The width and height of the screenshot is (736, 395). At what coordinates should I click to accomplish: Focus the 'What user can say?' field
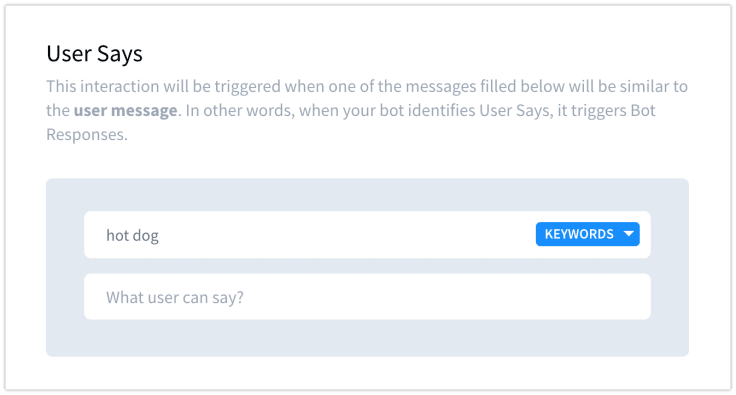coord(367,297)
